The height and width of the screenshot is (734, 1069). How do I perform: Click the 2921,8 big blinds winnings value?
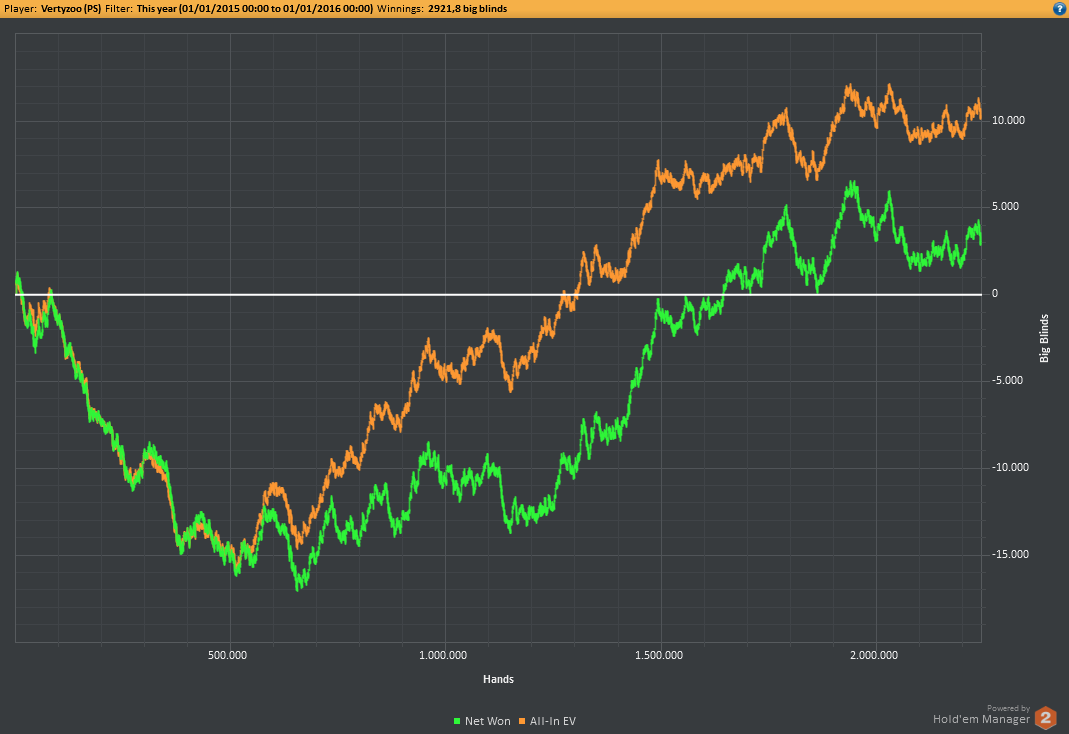(468, 9)
